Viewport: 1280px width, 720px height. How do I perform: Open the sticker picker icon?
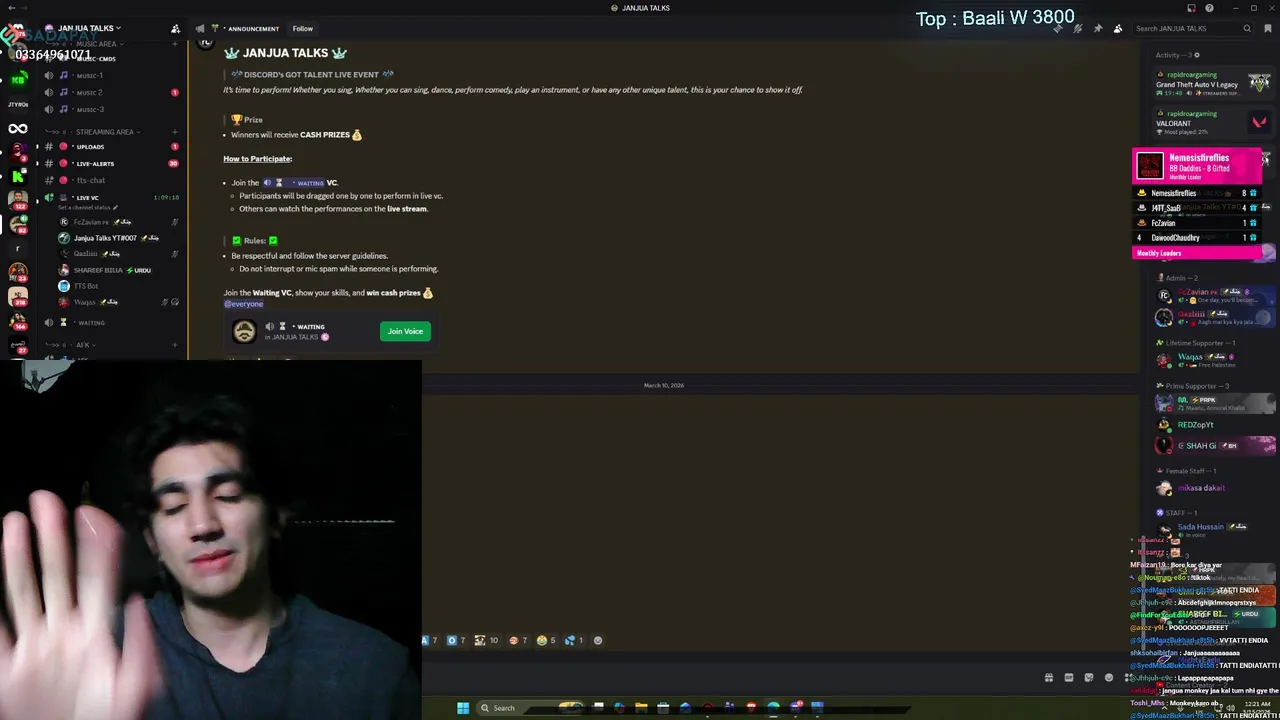pyautogui.click(x=1089, y=678)
